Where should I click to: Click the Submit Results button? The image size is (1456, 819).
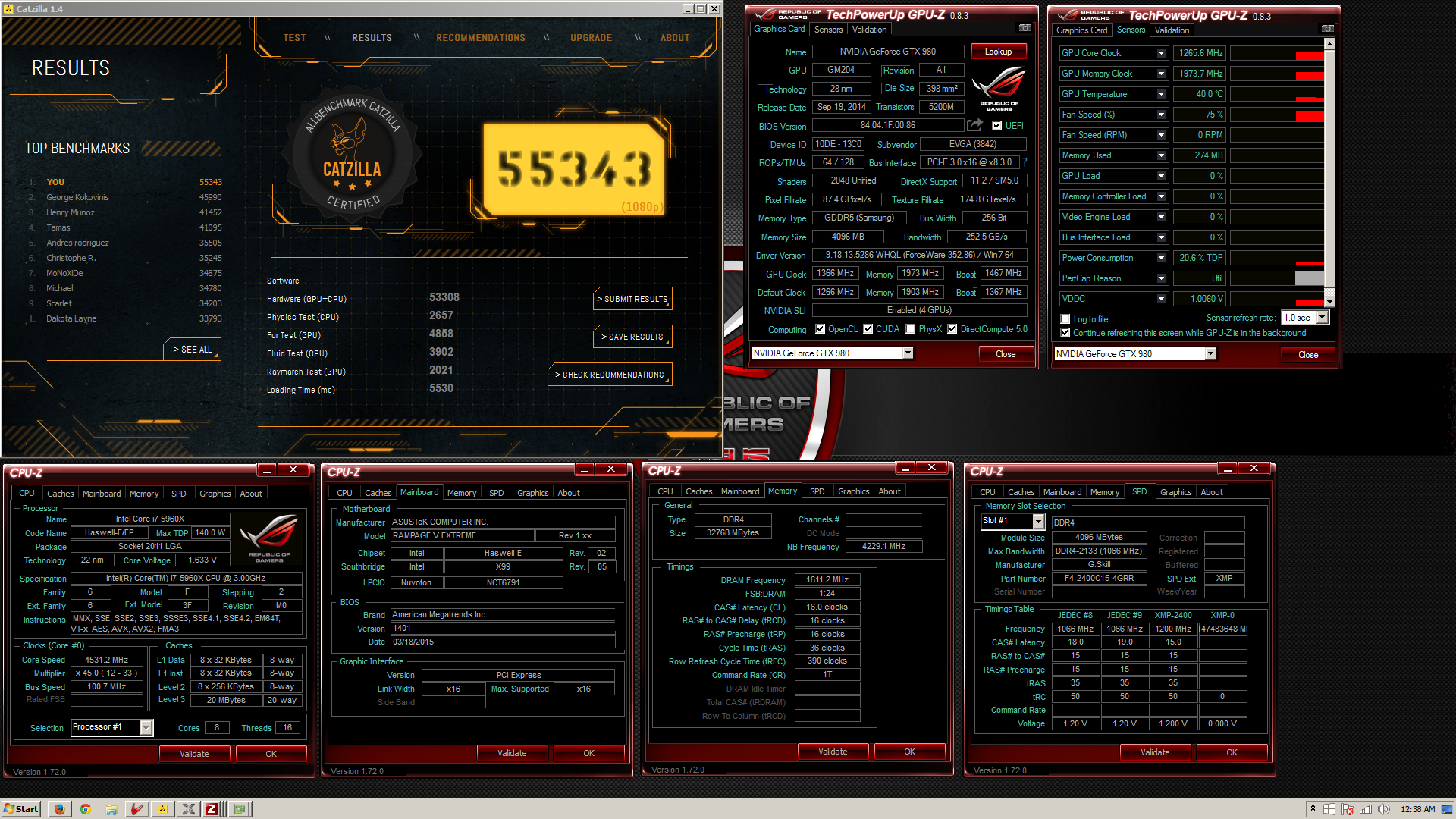tap(632, 299)
